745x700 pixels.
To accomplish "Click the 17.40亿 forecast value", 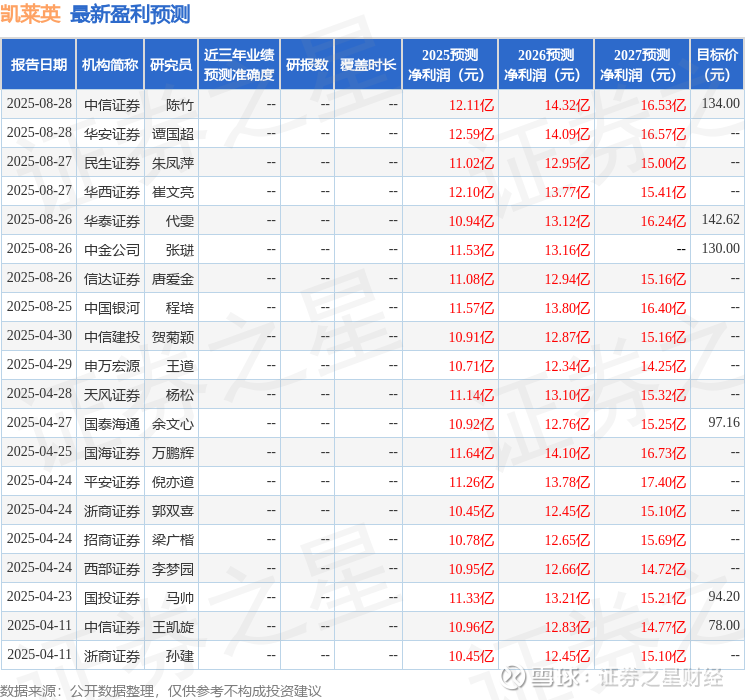I will pos(663,482).
